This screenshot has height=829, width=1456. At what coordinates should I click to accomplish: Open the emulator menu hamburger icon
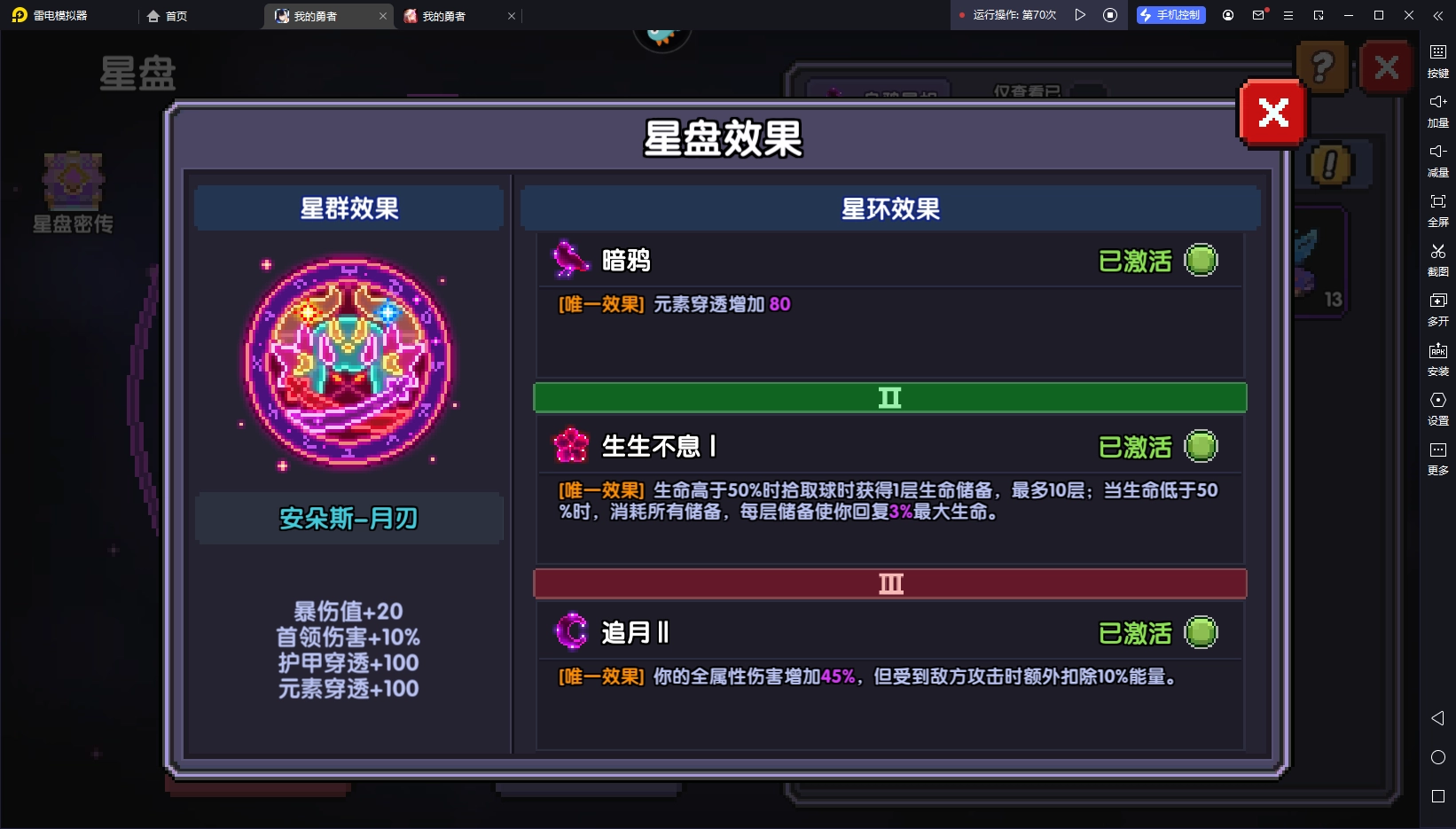1288,15
